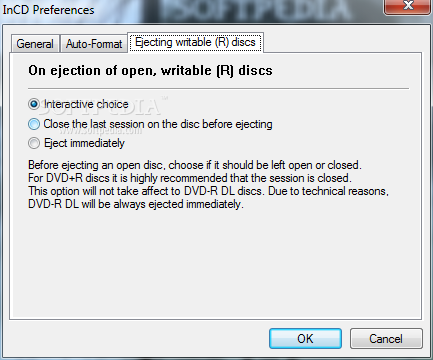Click the Cancel button

point(386,339)
